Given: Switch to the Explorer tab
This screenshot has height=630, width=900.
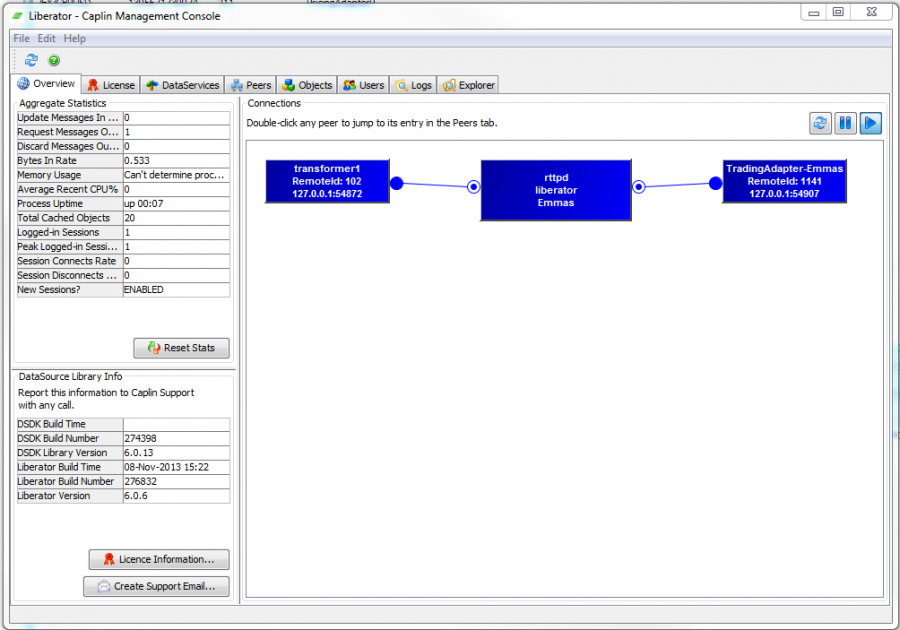Looking at the screenshot, I should coord(468,85).
